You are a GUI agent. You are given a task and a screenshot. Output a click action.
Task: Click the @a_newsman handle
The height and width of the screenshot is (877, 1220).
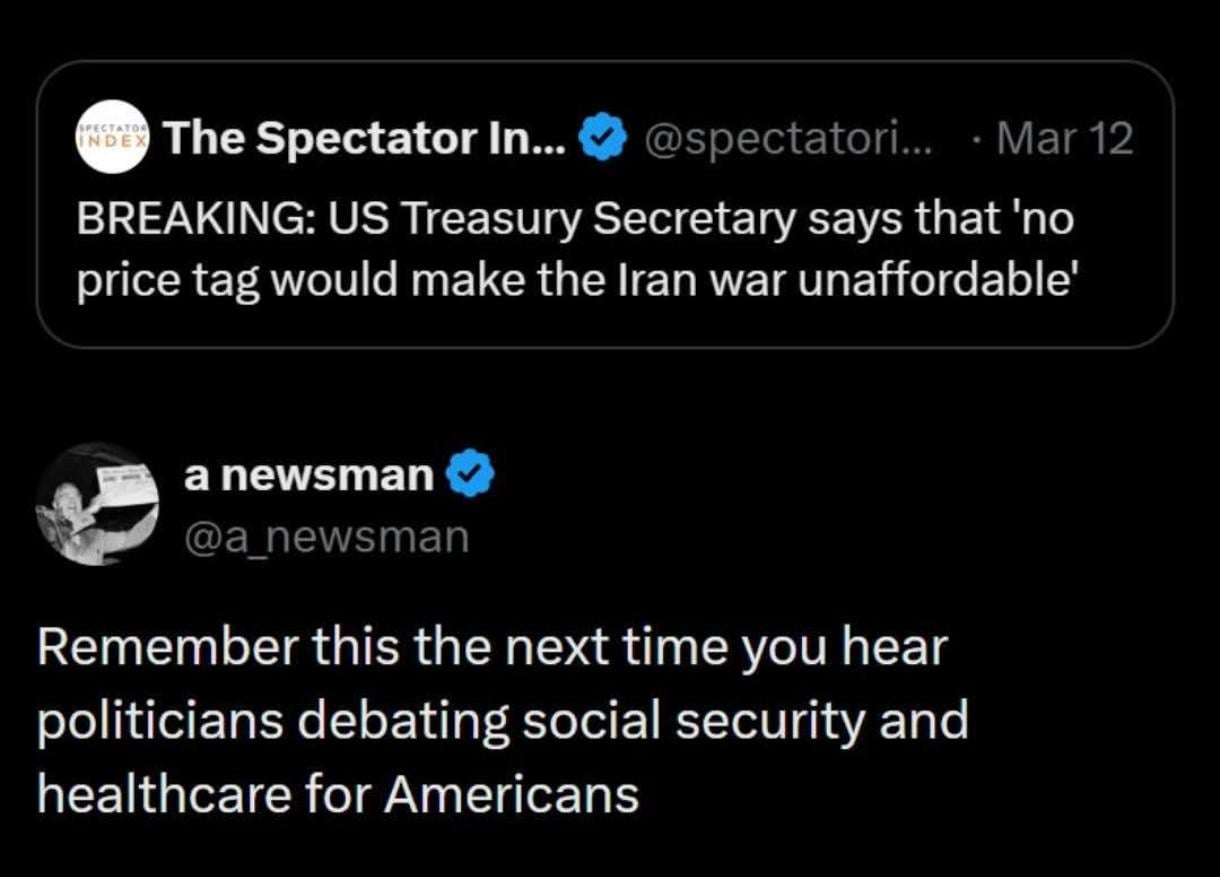326,537
